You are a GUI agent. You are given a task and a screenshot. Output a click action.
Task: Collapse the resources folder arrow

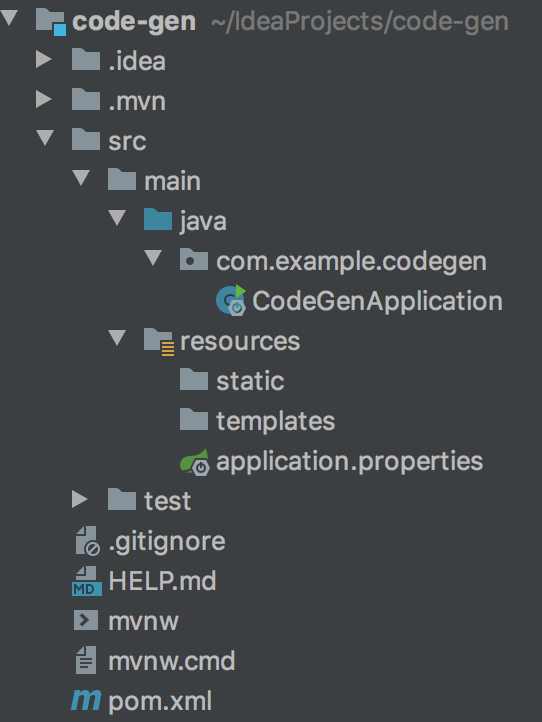[x=117, y=338]
